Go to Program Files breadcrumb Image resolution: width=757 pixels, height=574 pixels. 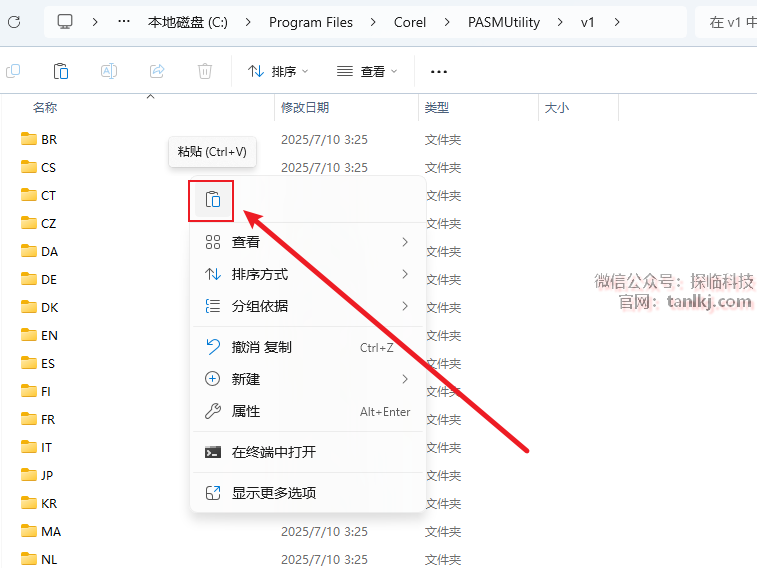311,22
